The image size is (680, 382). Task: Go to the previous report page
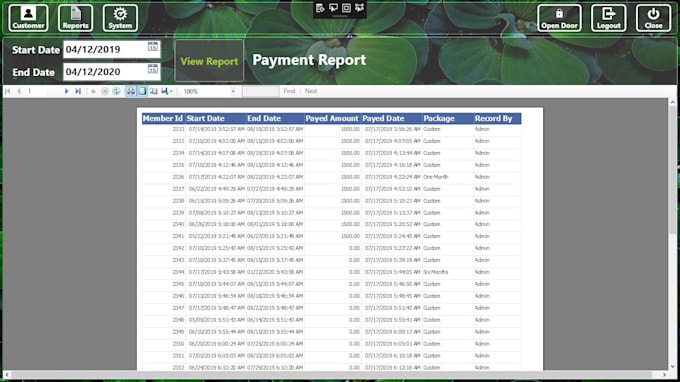pos(19,91)
